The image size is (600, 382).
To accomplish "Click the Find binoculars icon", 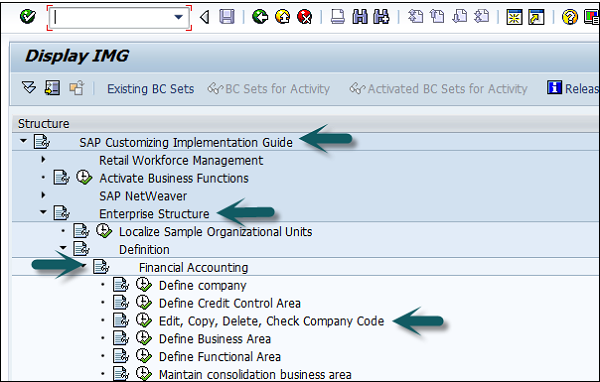I will (x=360, y=17).
